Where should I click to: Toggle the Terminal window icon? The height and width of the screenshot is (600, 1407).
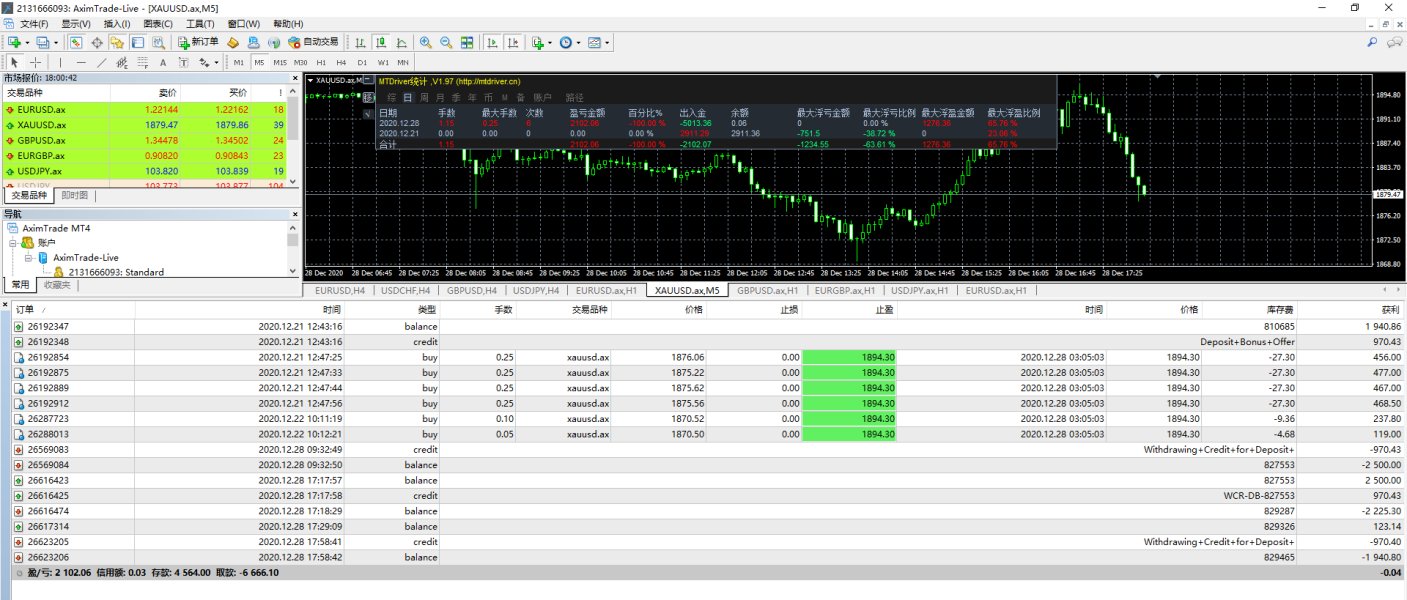[x=137, y=42]
